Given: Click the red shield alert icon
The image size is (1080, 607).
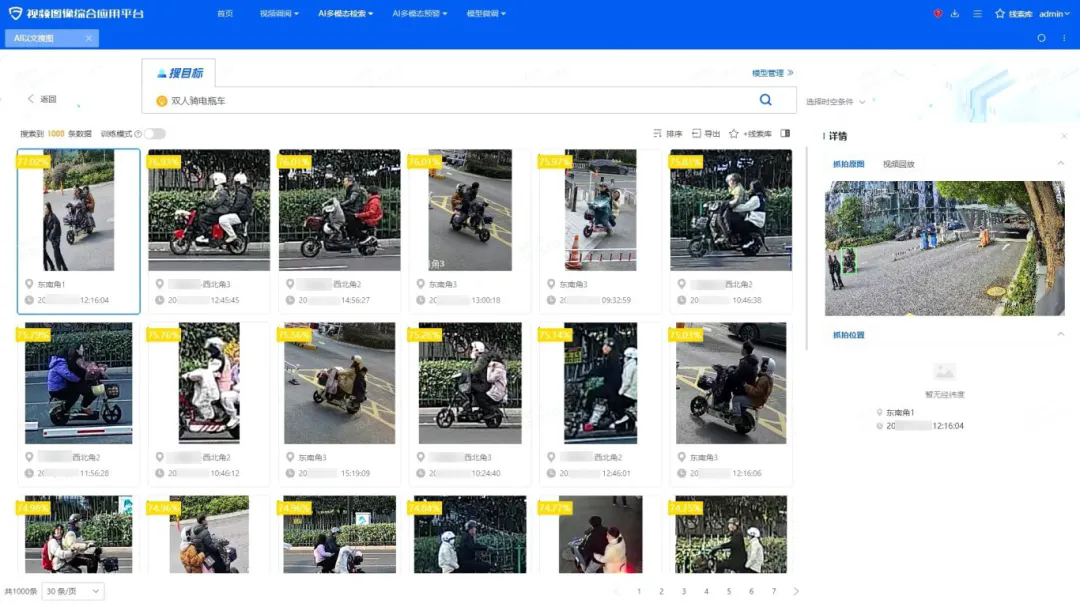Looking at the screenshot, I should click(938, 14).
